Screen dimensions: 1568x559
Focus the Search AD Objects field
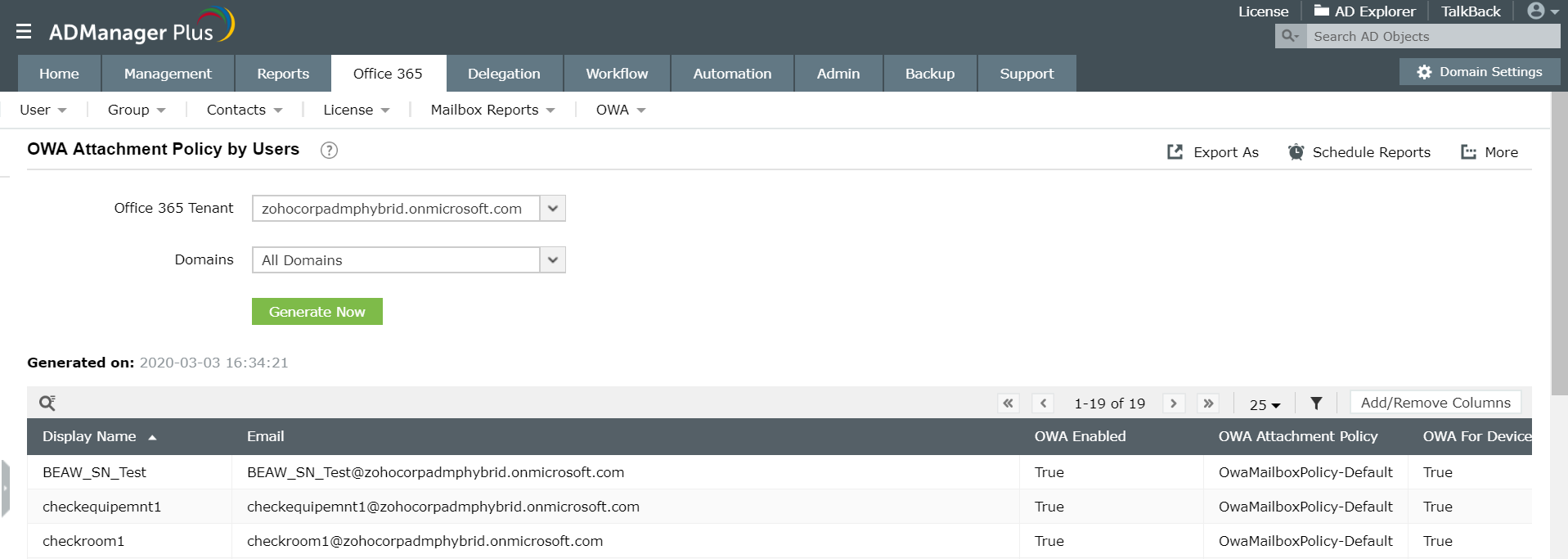pos(1433,36)
